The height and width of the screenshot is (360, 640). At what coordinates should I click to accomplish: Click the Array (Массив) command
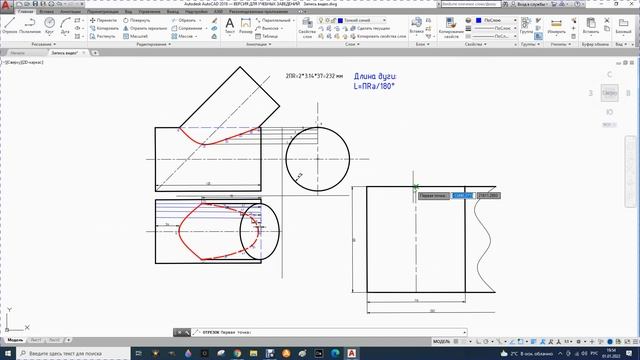[182, 36]
